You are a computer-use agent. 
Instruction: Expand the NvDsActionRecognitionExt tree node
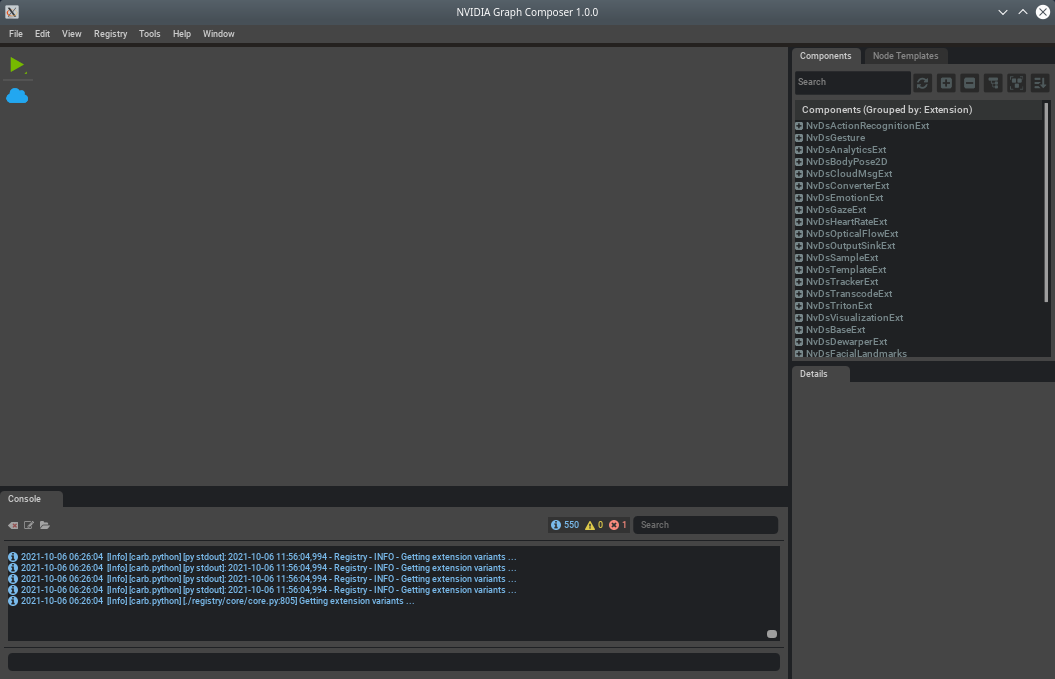pos(799,126)
